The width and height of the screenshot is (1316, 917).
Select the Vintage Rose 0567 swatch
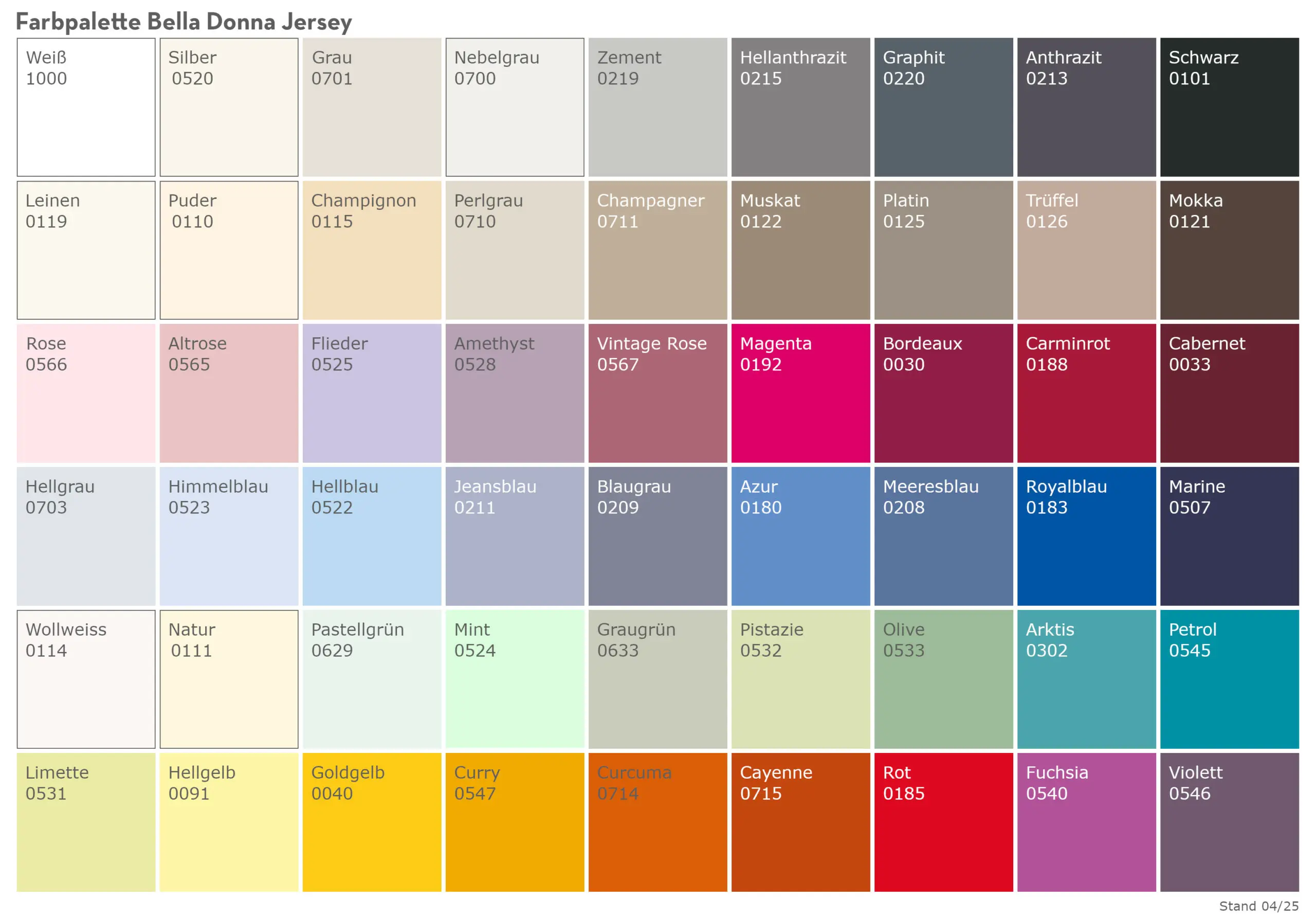coord(657,393)
